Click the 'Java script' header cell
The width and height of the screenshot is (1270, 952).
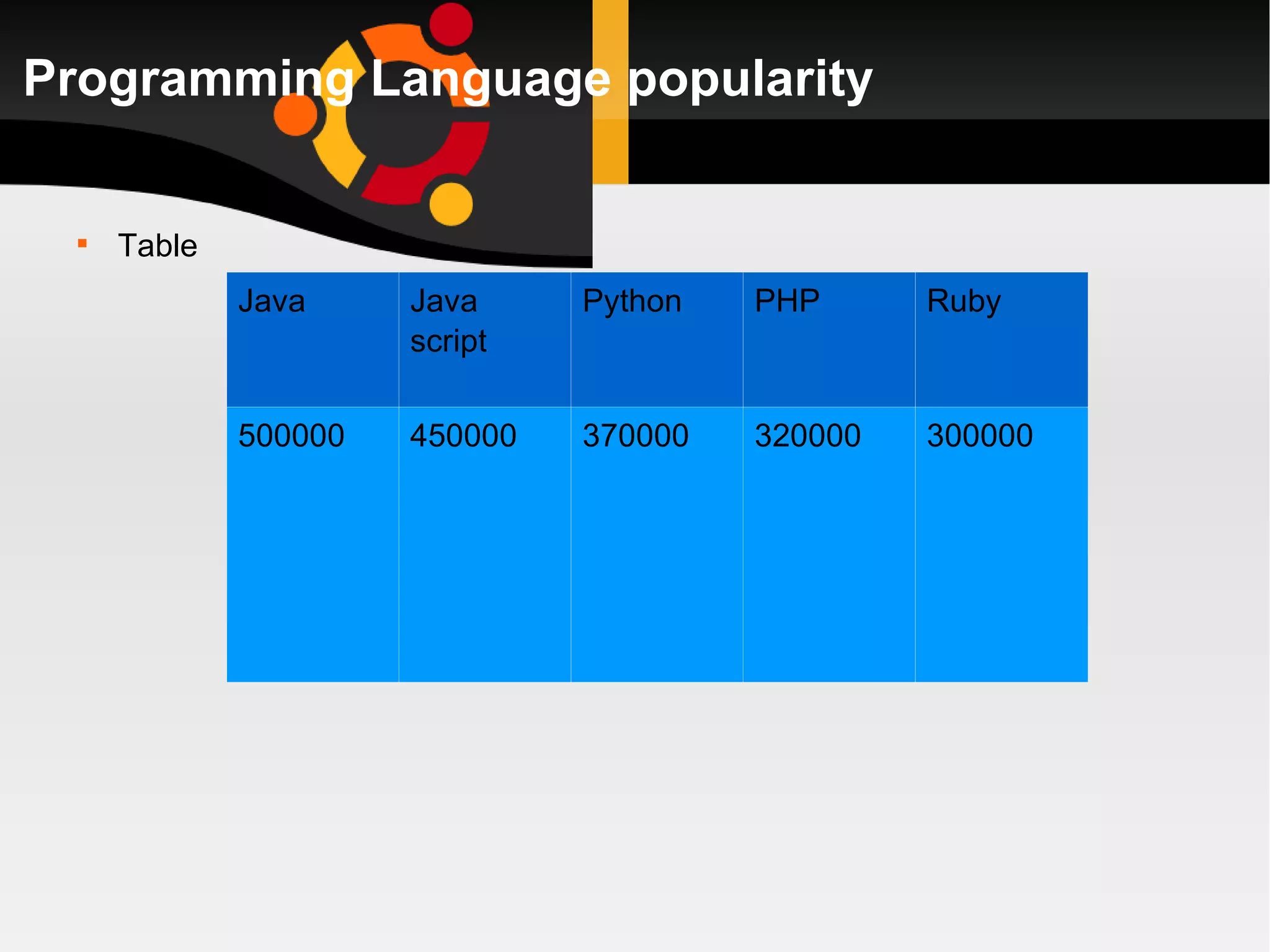tap(485, 340)
